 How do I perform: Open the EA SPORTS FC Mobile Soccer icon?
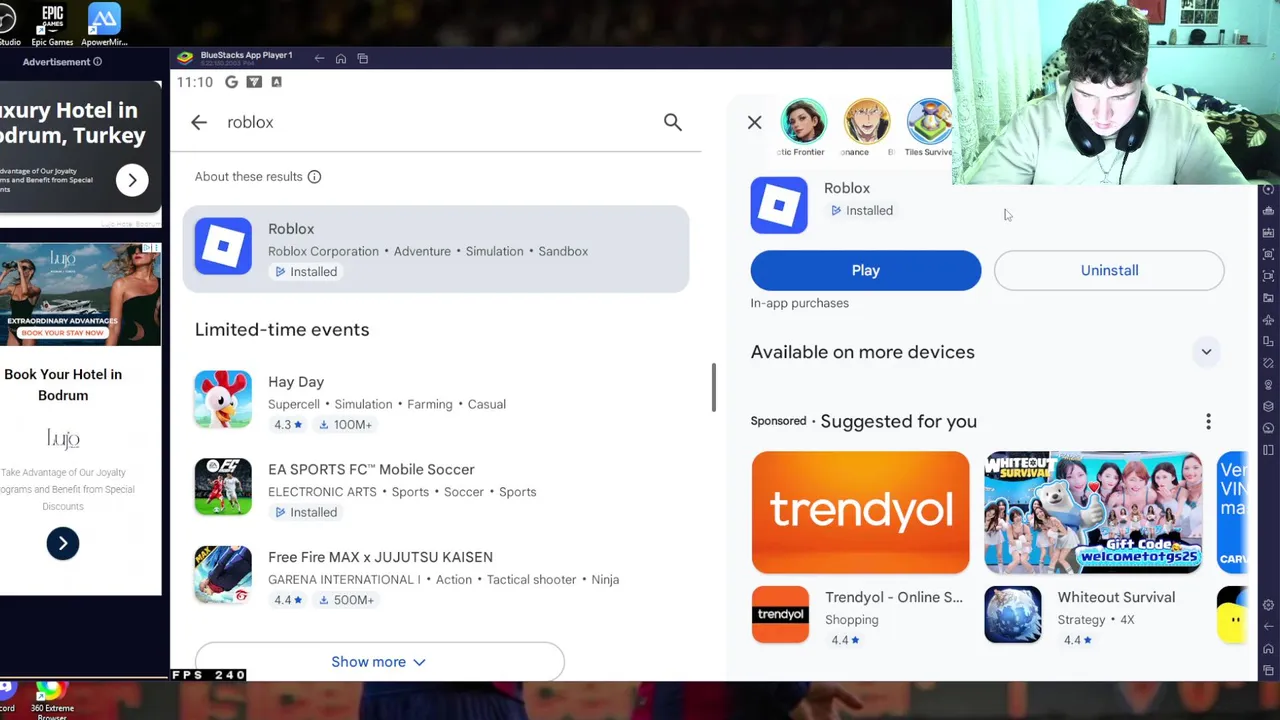[223, 486]
